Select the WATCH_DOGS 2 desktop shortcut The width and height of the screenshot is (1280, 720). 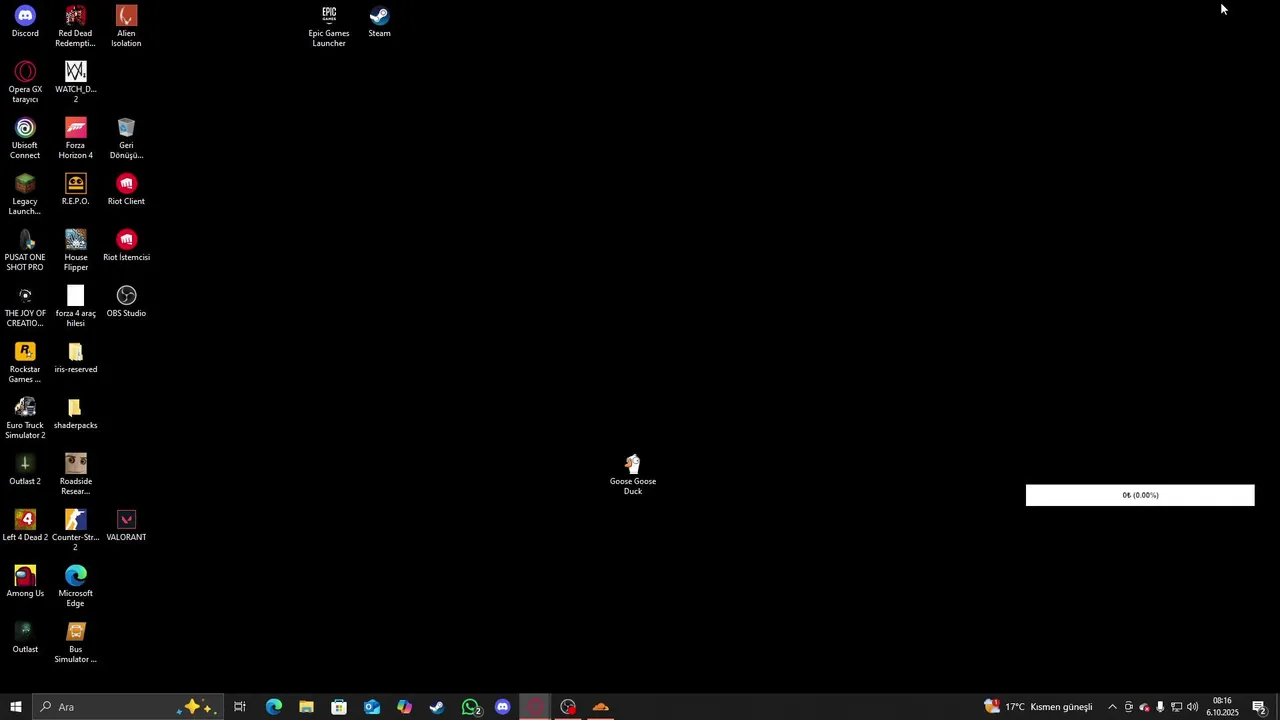[x=75, y=83]
